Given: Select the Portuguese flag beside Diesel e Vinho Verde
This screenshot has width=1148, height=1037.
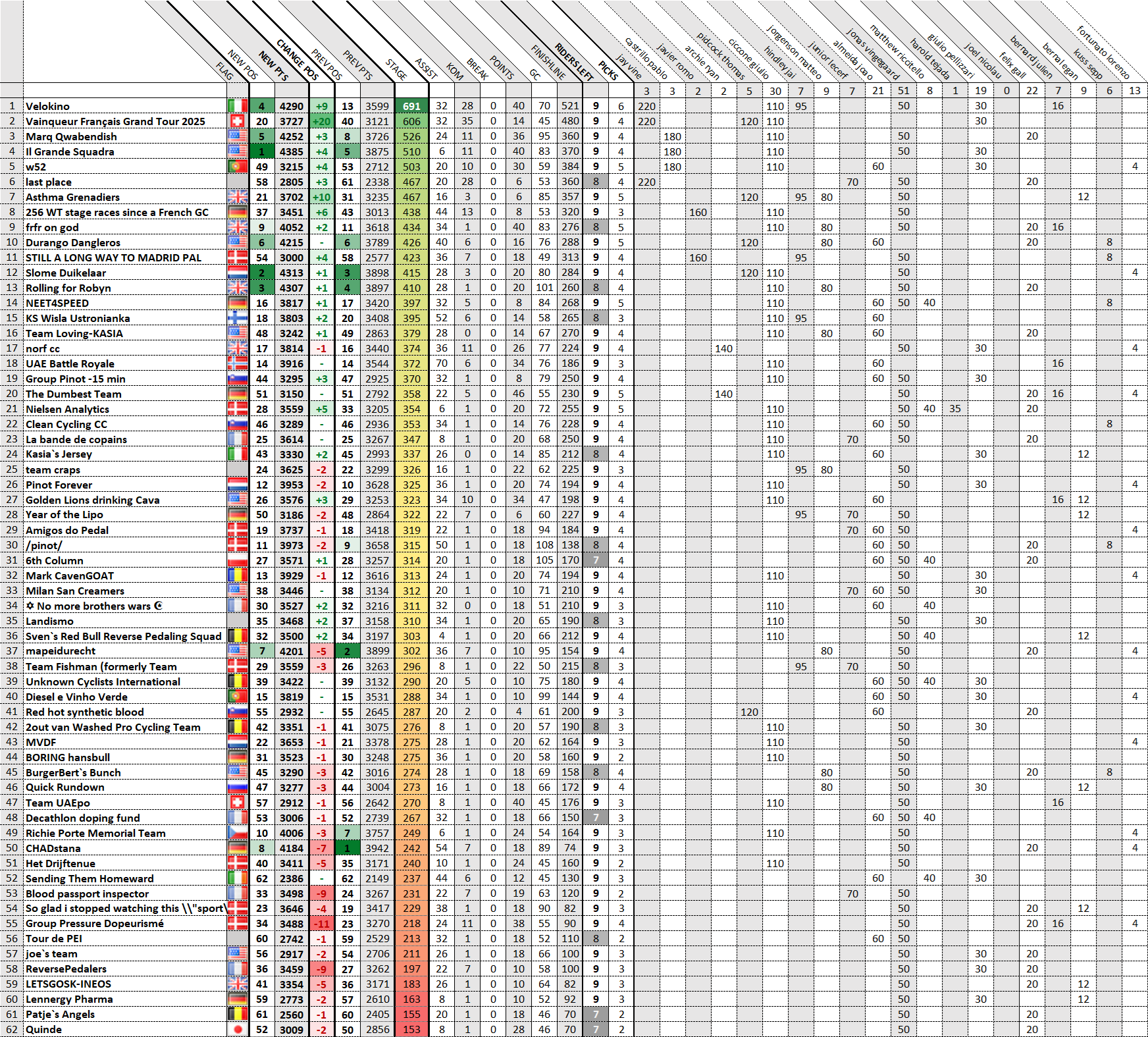Looking at the screenshot, I should coord(238,697).
